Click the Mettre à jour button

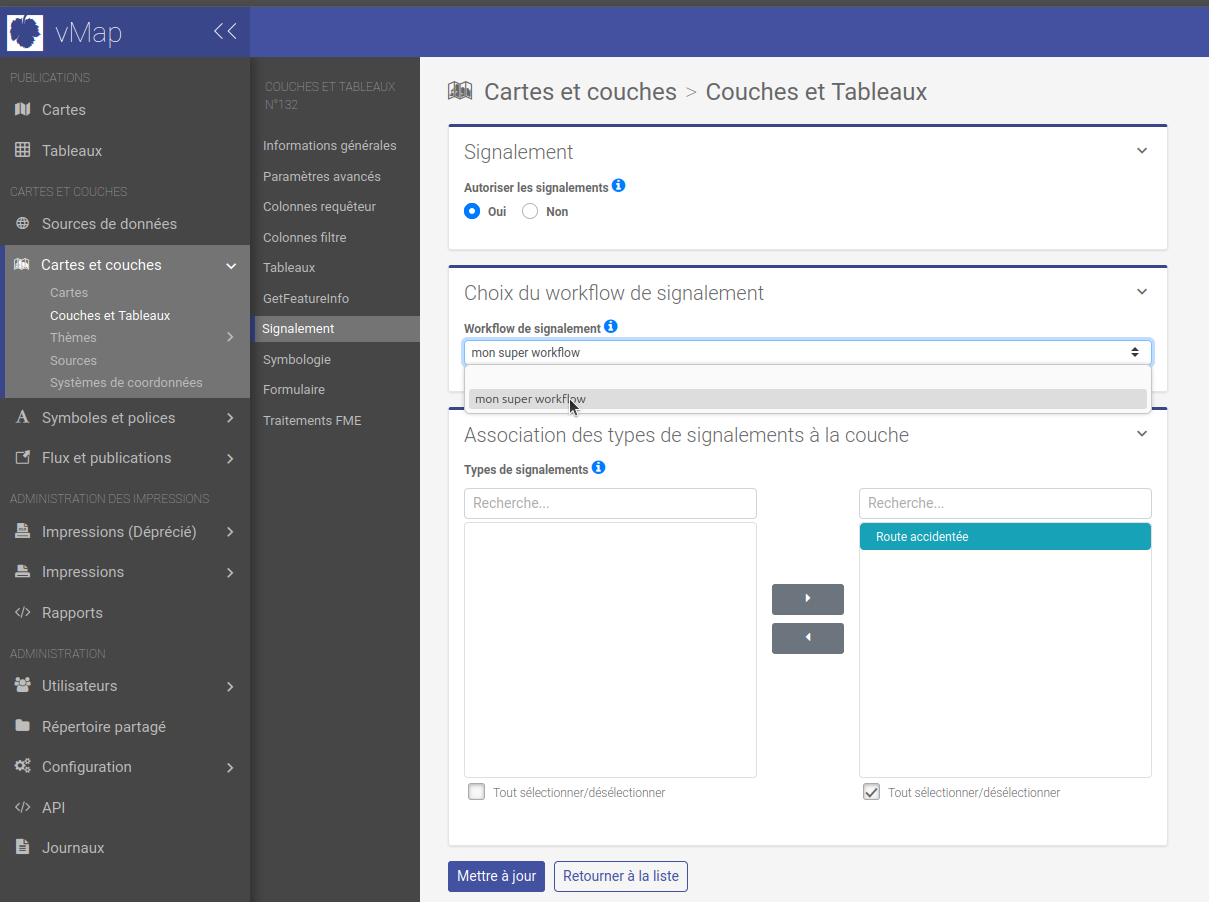point(496,876)
